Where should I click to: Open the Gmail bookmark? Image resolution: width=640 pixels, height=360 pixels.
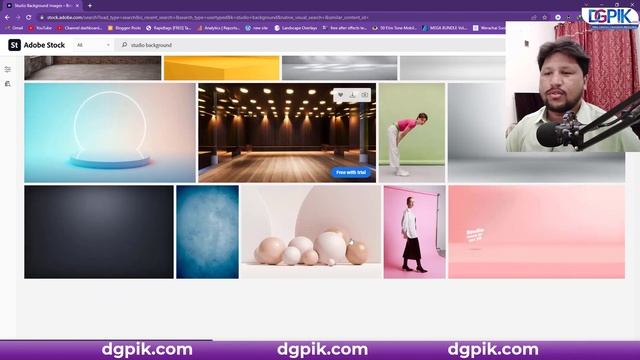pyautogui.click(x=15, y=28)
